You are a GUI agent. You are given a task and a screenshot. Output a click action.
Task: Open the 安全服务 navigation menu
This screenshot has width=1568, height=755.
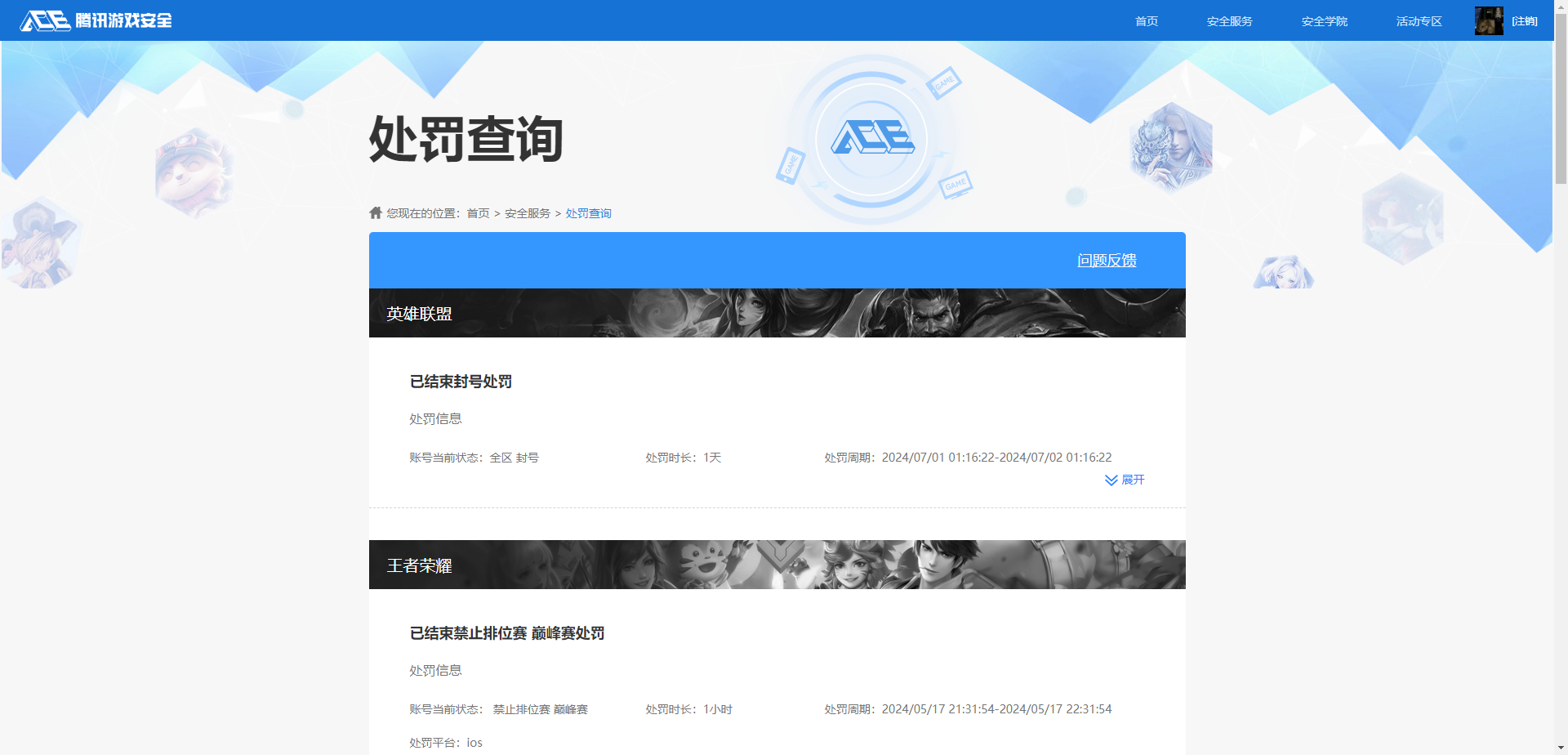tap(1229, 21)
